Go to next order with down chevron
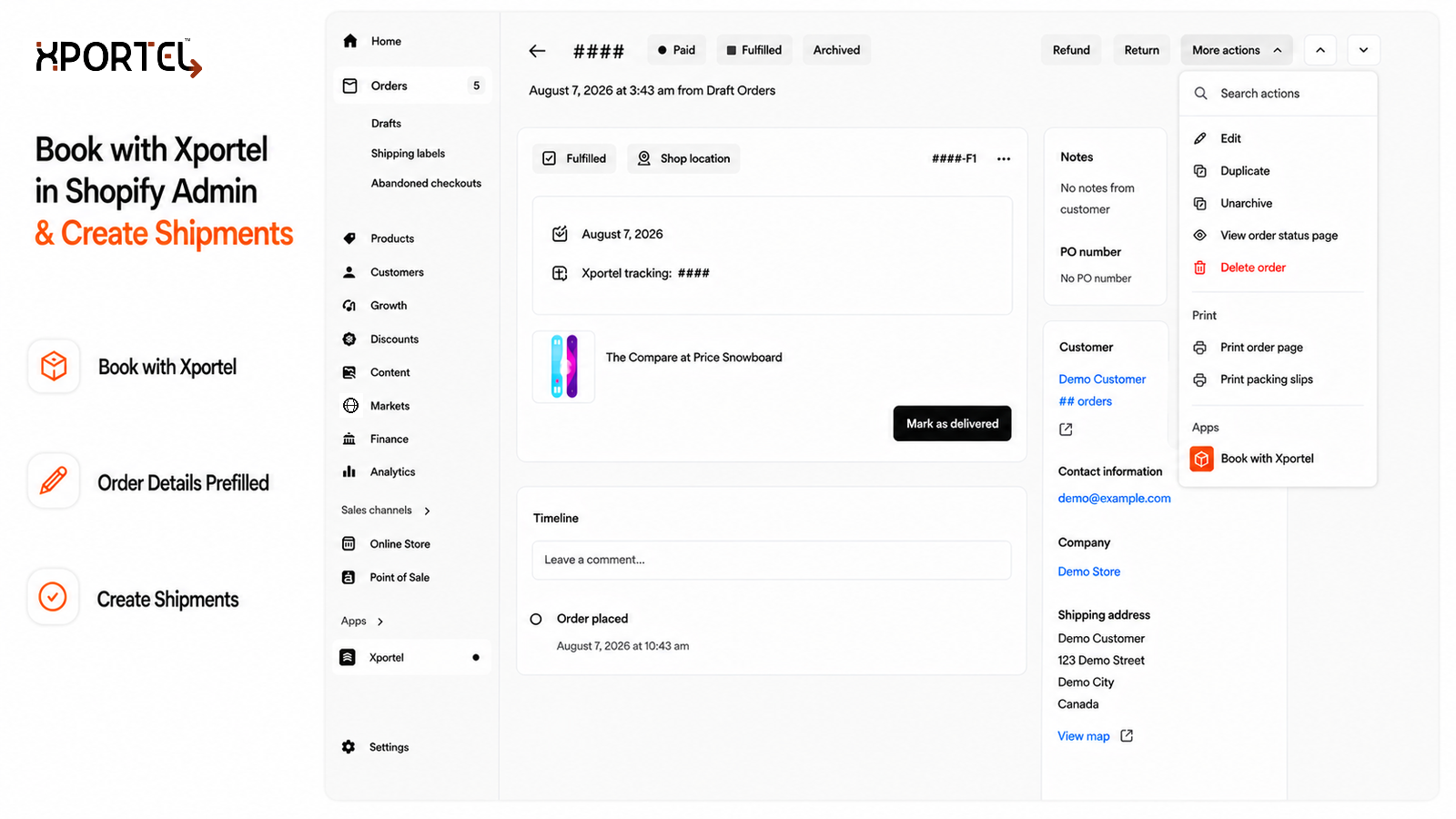The height and width of the screenshot is (819, 1456). click(1364, 50)
